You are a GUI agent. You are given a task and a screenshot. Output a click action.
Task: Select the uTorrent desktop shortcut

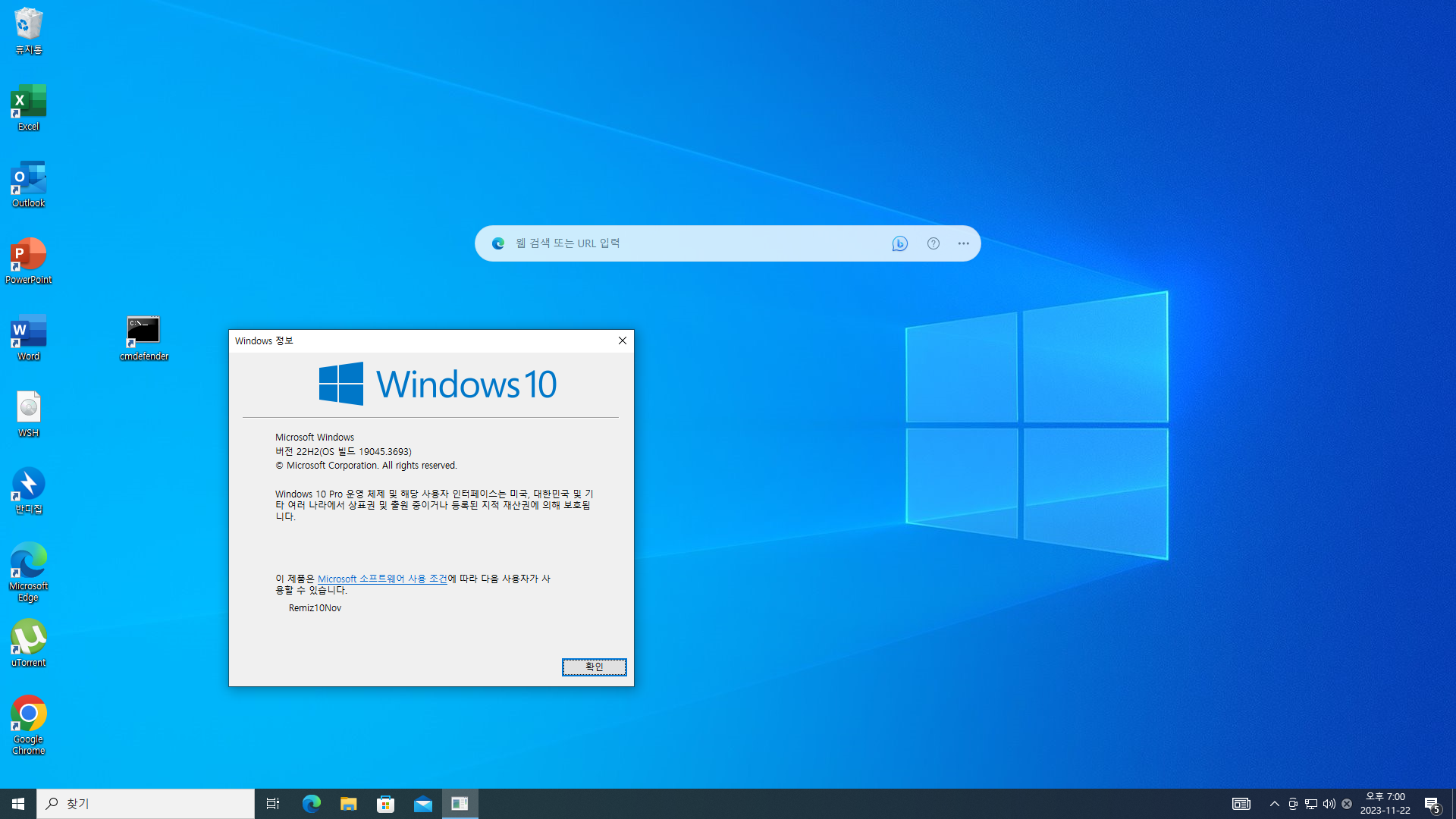(x=29, y=643)
